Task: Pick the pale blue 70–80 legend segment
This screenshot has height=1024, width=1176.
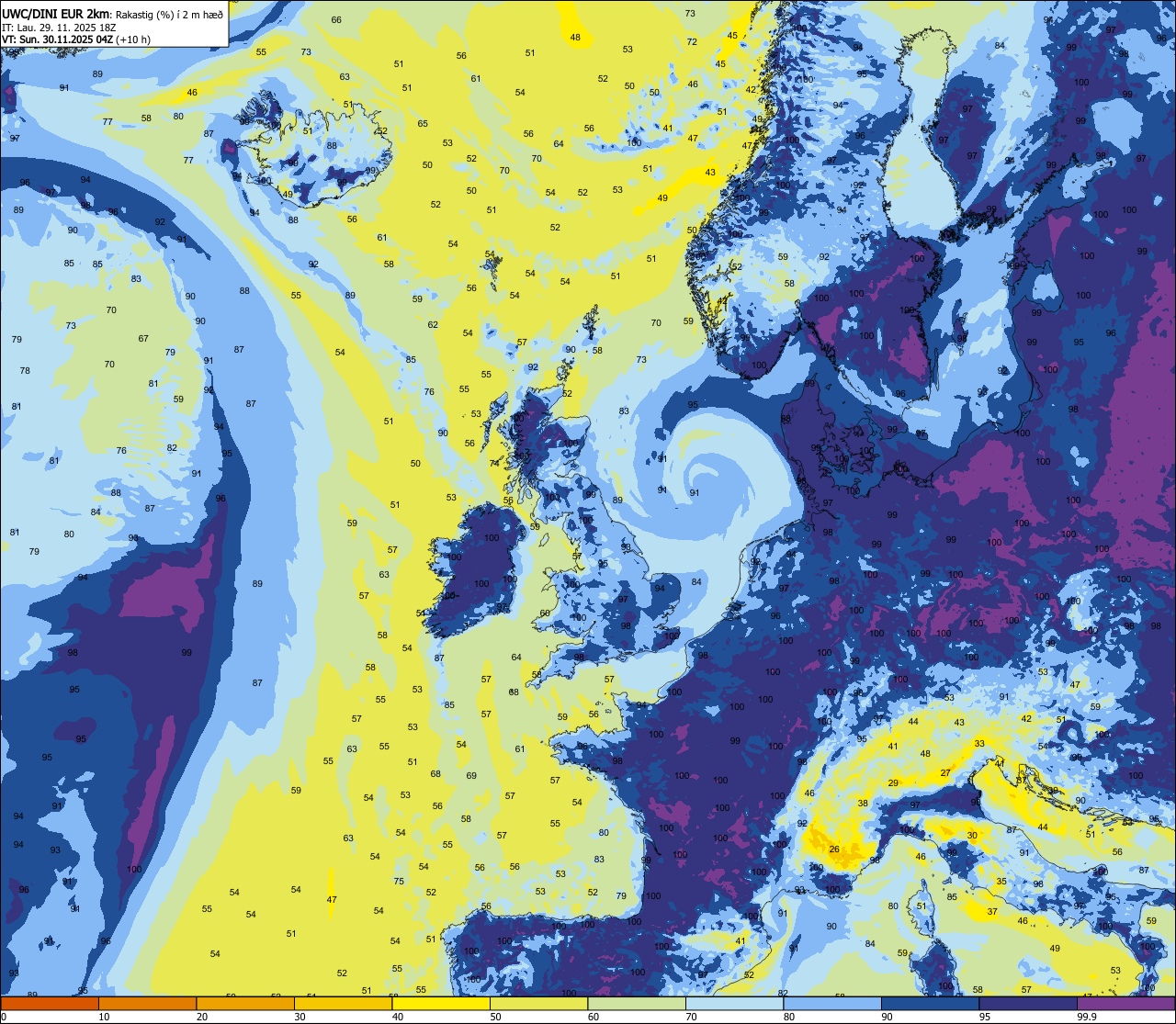Action: [734, 1003]
